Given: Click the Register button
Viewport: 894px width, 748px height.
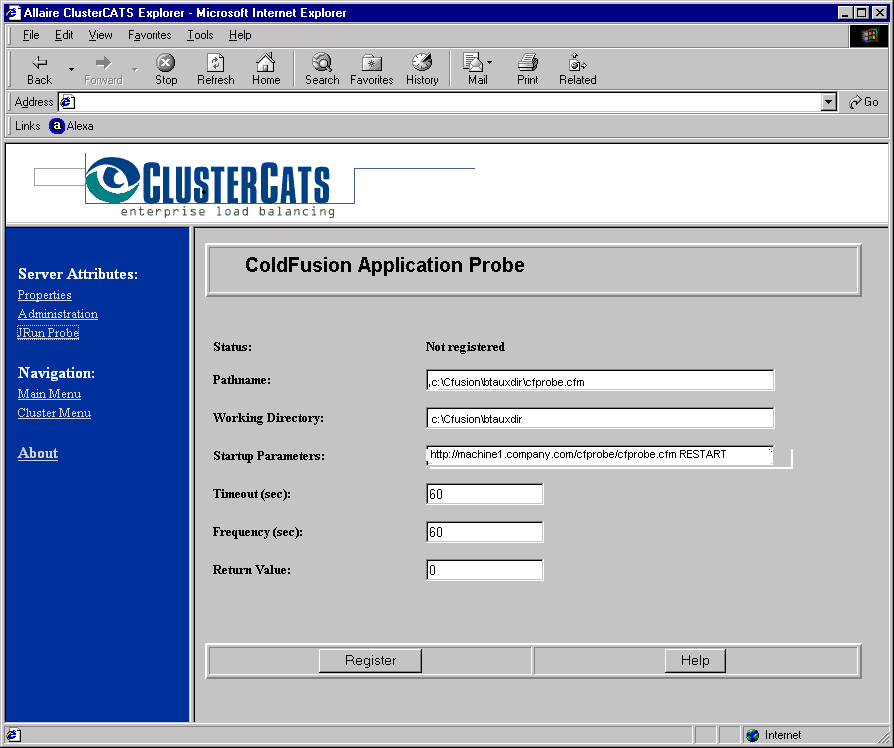Looking at the screenshot, I should pyautogui.click(x=370, y=661).
